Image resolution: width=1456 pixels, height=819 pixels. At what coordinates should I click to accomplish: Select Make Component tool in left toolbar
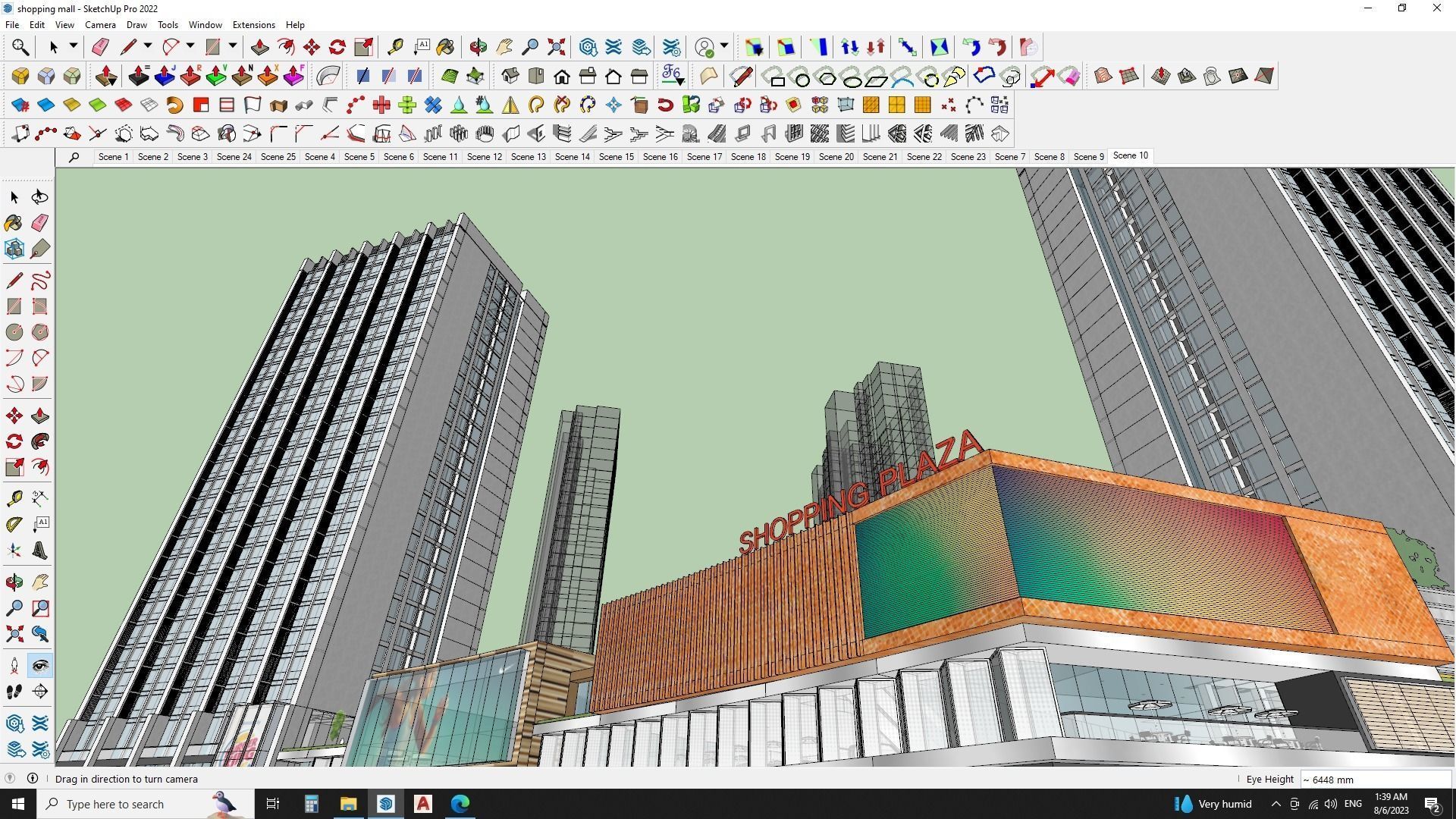pyautogui.click(x=14, y=249)
